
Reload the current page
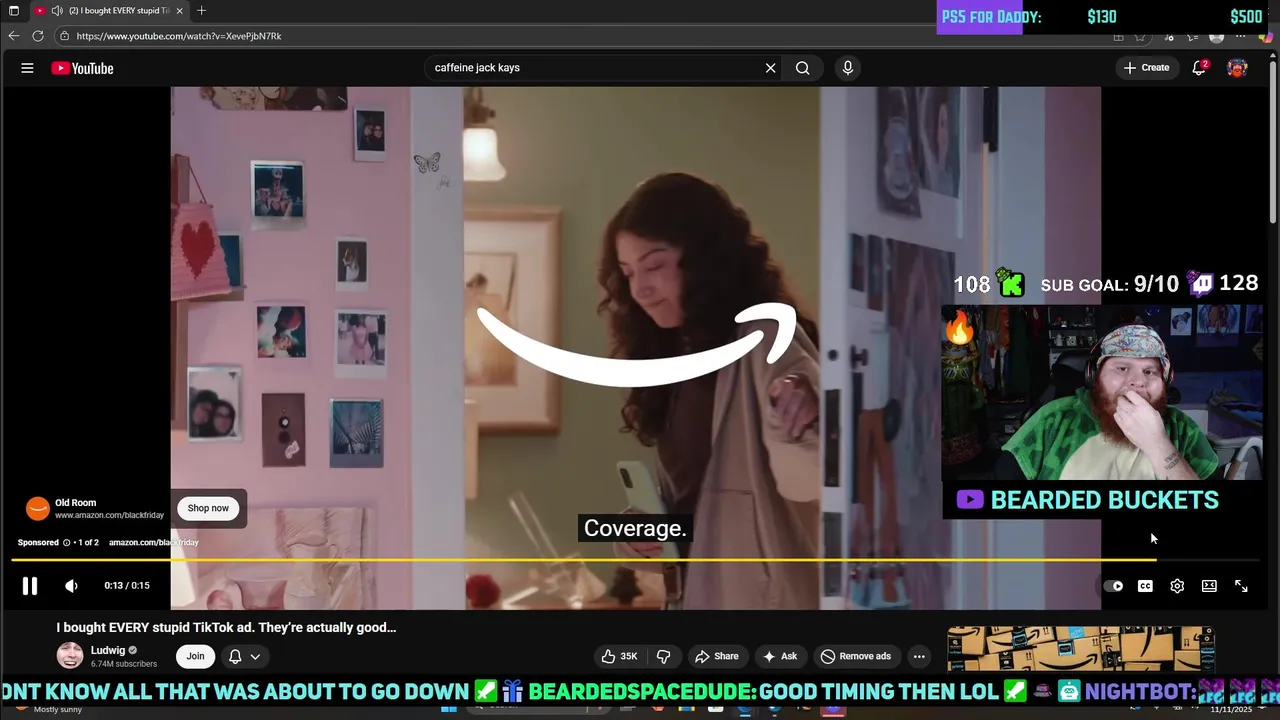(x=38, y=36)
